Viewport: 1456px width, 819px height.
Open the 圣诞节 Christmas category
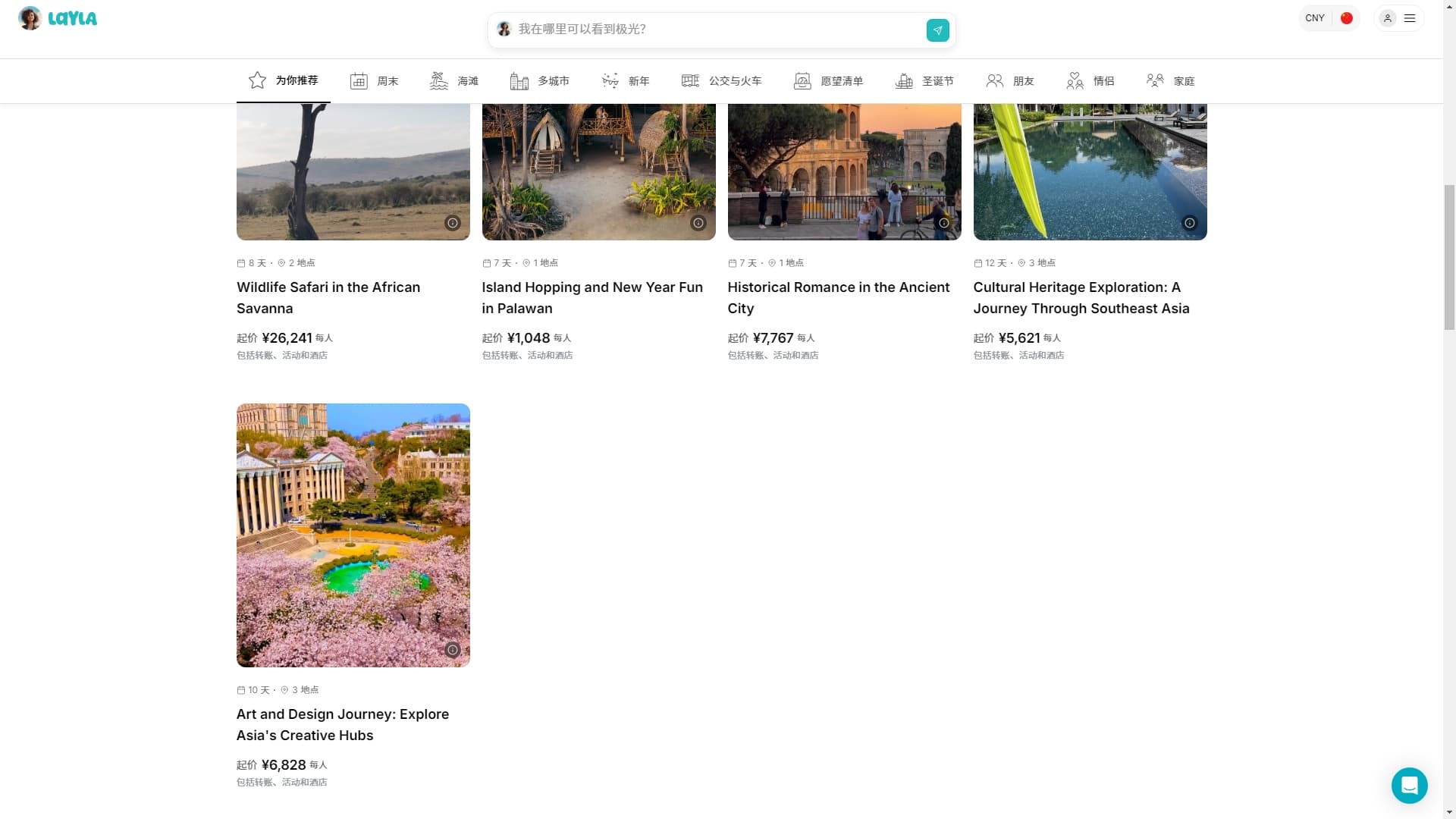tap(924, 81)
